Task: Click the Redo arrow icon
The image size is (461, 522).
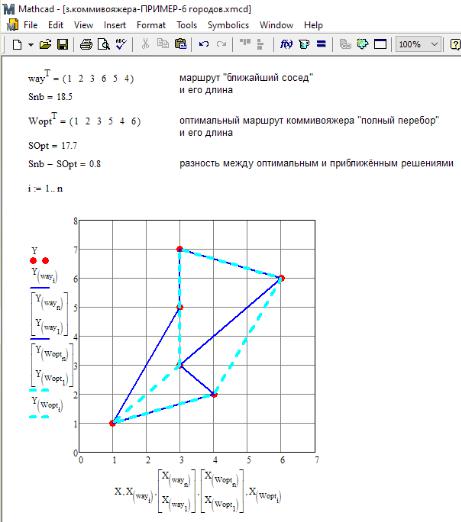Action: tap(221, 44)
